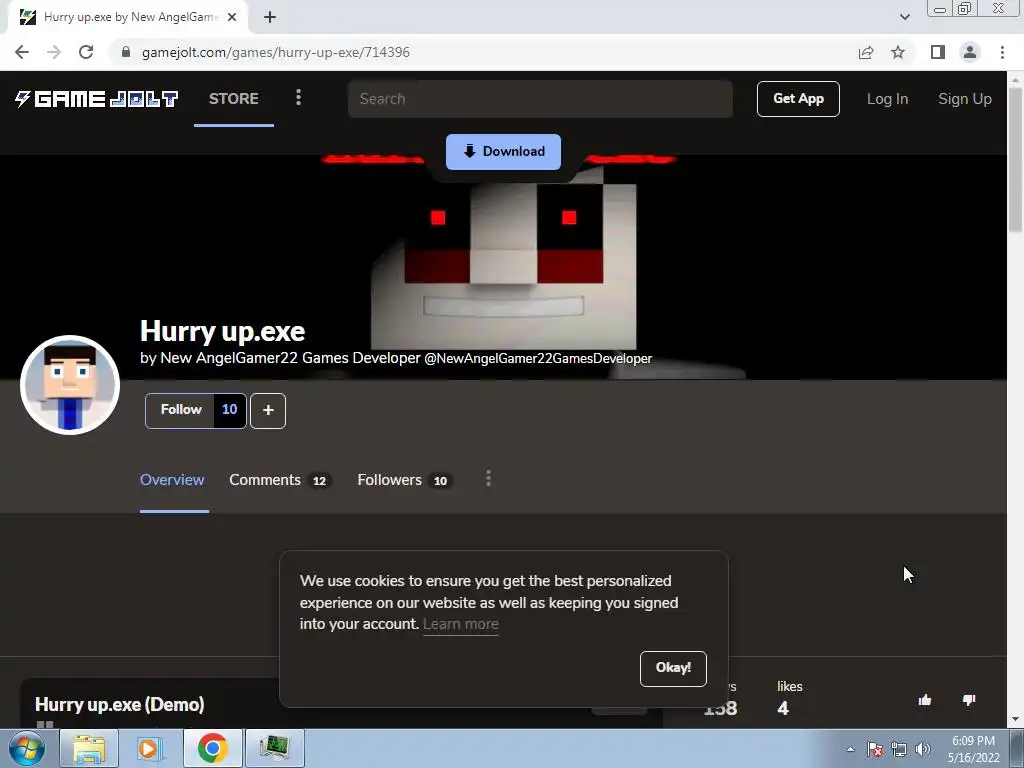Click the Follow button

click(x=180, y=410)
